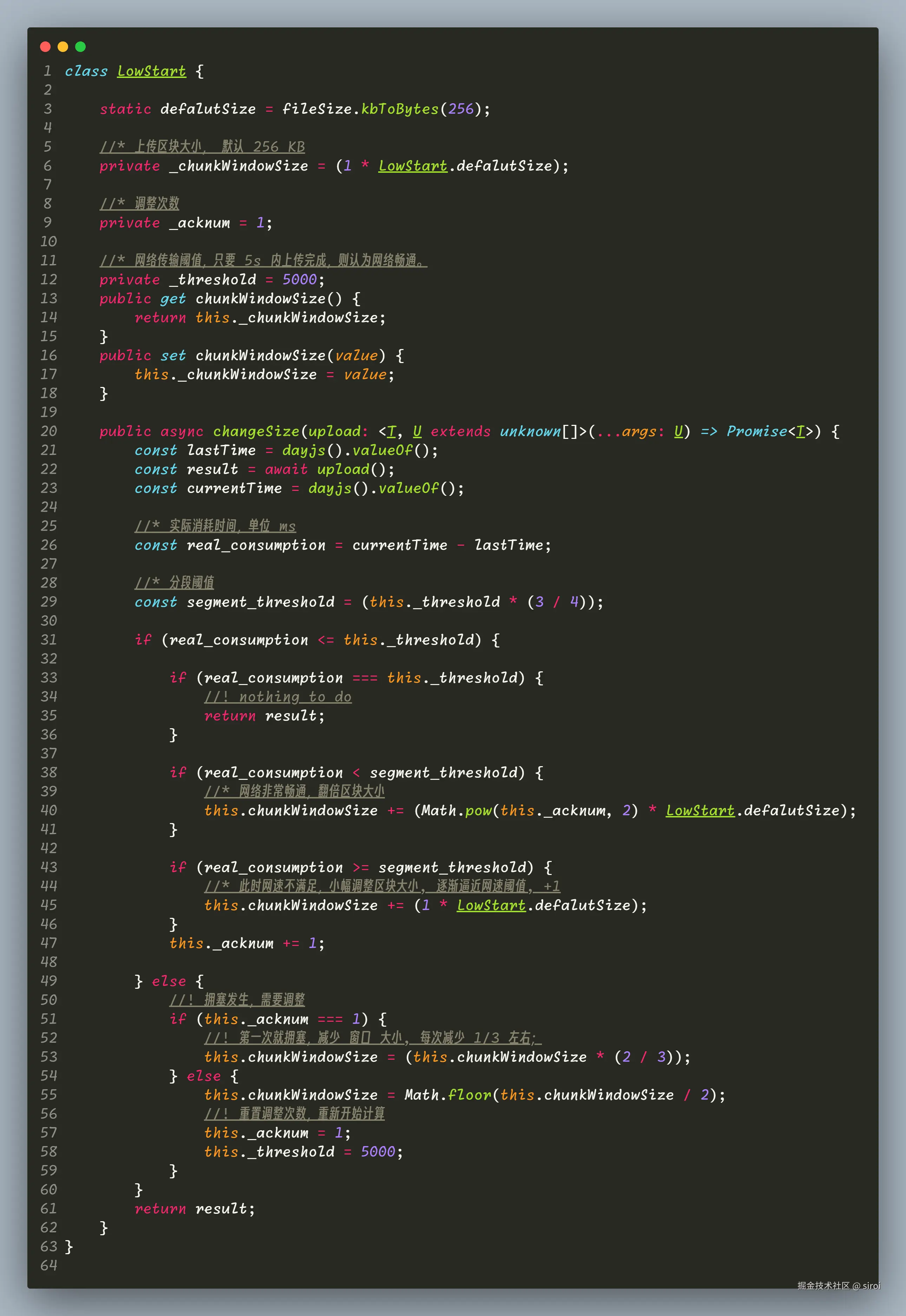
Task: Click the final 'return result' statement
Action: point(194,1209)
